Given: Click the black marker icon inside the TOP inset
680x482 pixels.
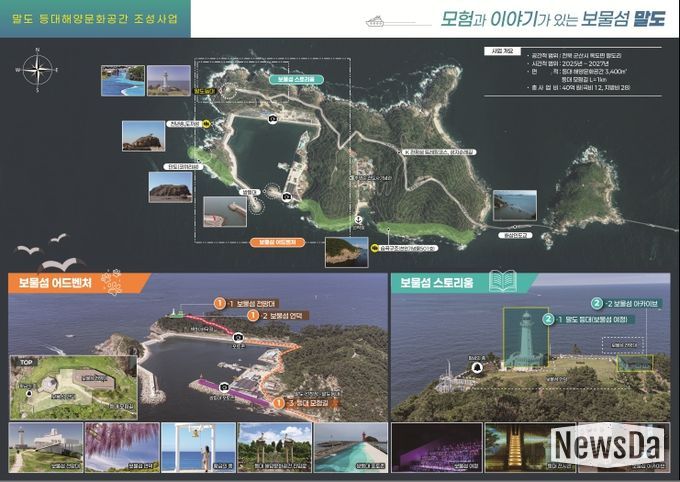Looking at the screenshot, I should pyautogui.click(x=29, y=393).
